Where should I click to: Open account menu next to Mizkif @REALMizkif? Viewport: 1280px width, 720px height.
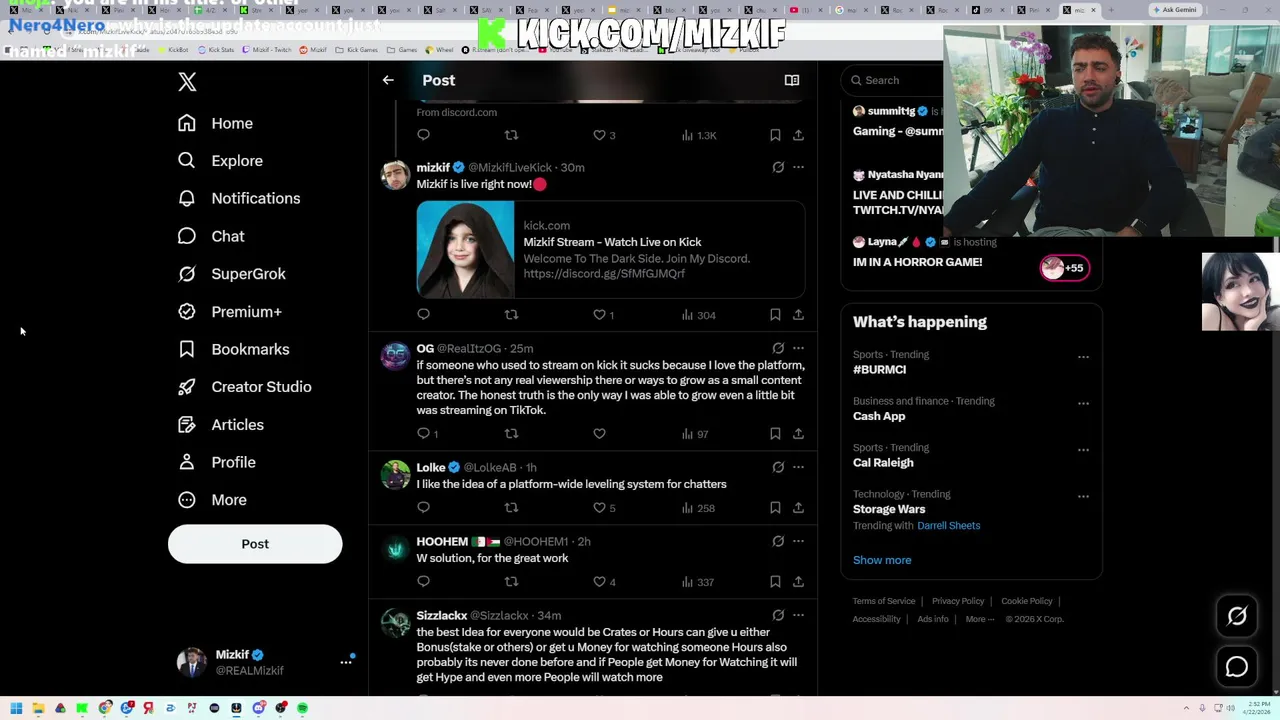pyautogui.click(x=346, y=662)
